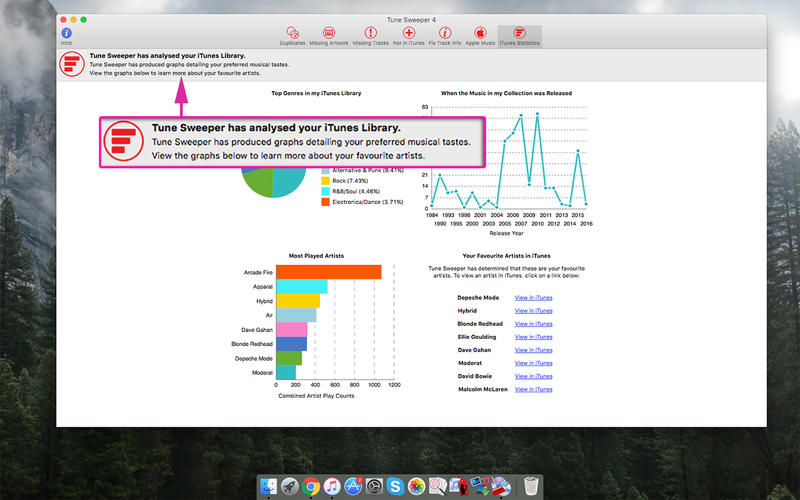
Task: Click the yellow Hybrid bar in chart
Action: coord(298,301)
